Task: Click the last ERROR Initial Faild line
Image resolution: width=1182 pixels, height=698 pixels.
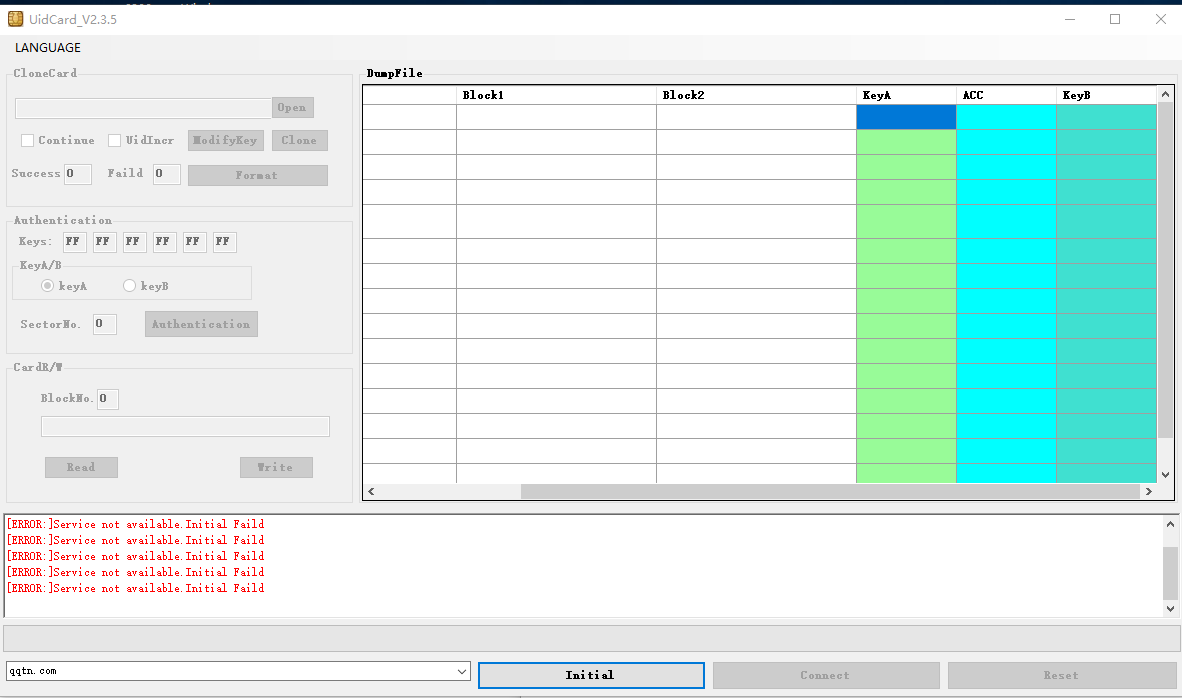Action: pyautogui.click(x=136, y=588)
